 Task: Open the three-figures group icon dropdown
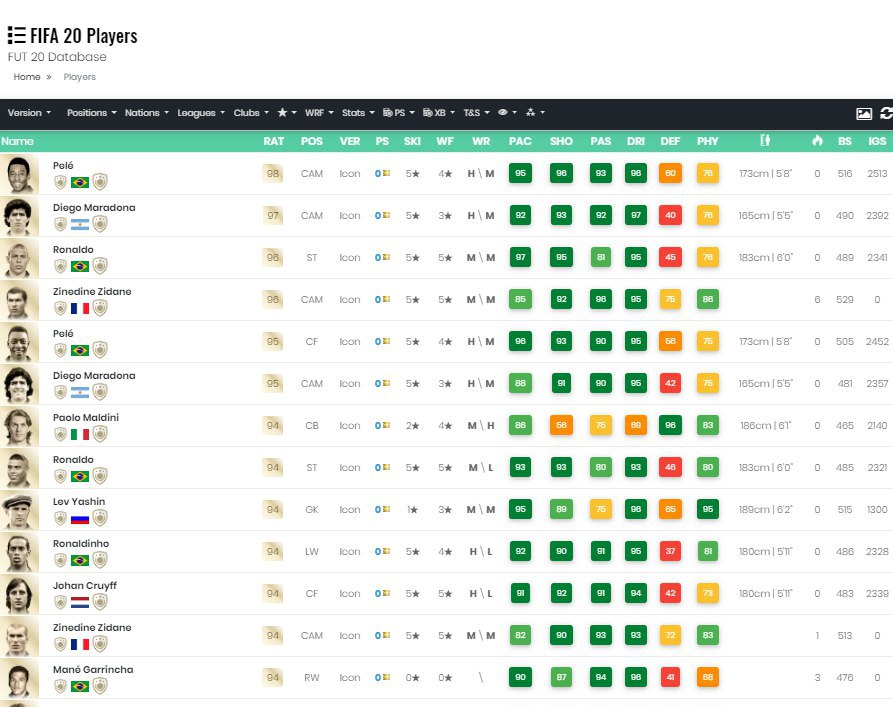click(x=535, y=113)
